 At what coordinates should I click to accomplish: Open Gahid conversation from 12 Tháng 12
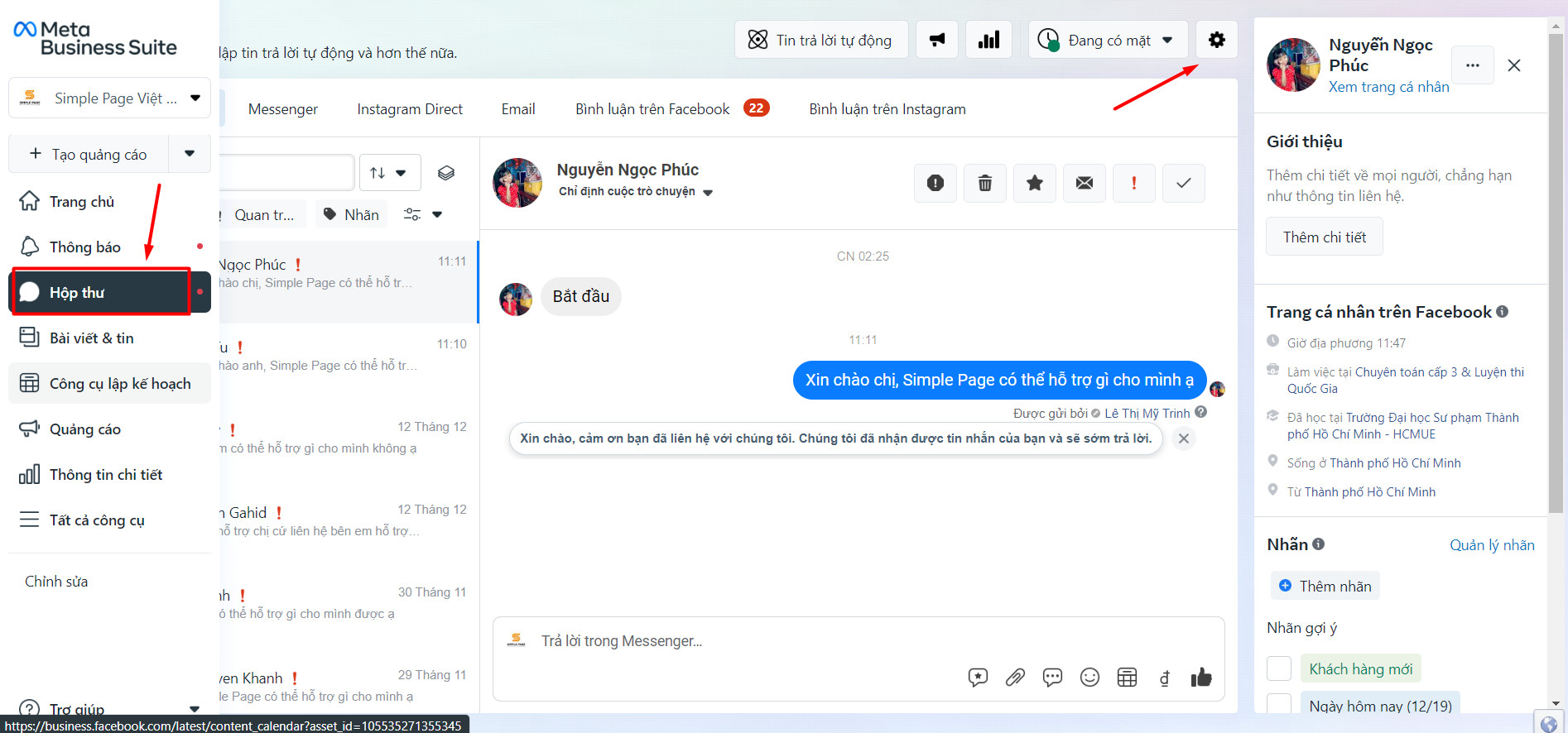click(349, 530)
